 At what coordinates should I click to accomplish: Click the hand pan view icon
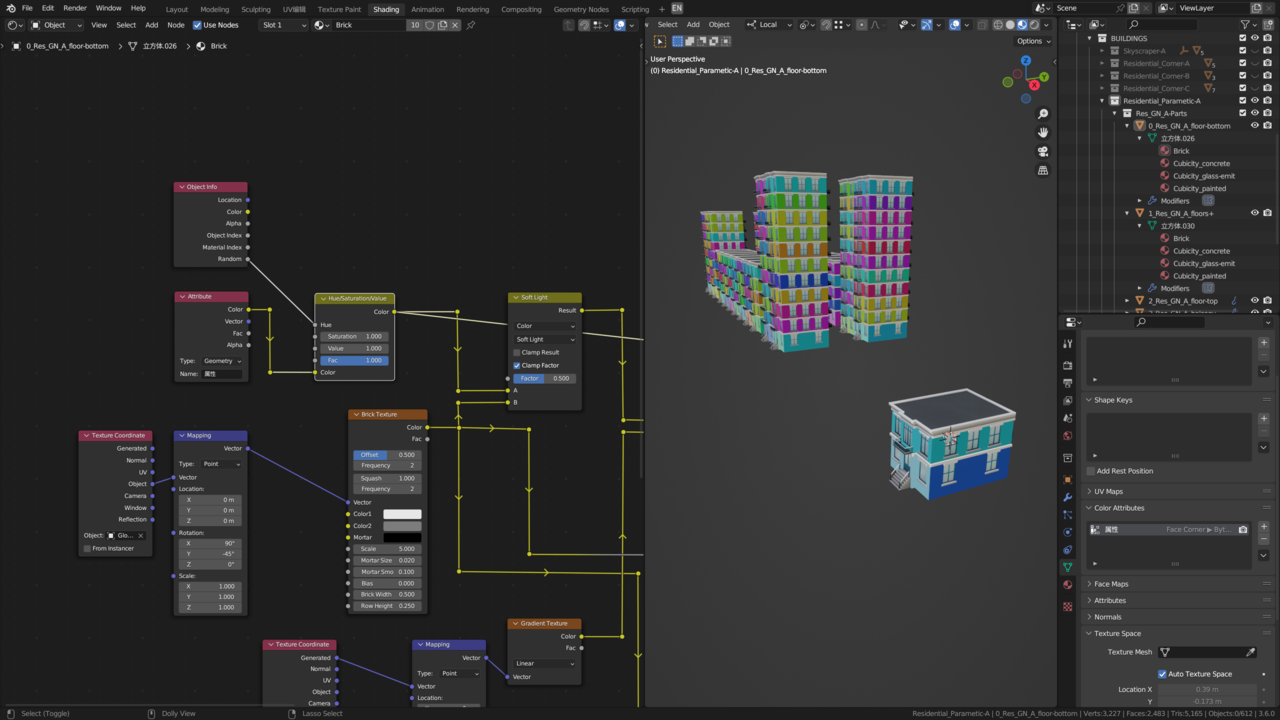point(1043,132)
